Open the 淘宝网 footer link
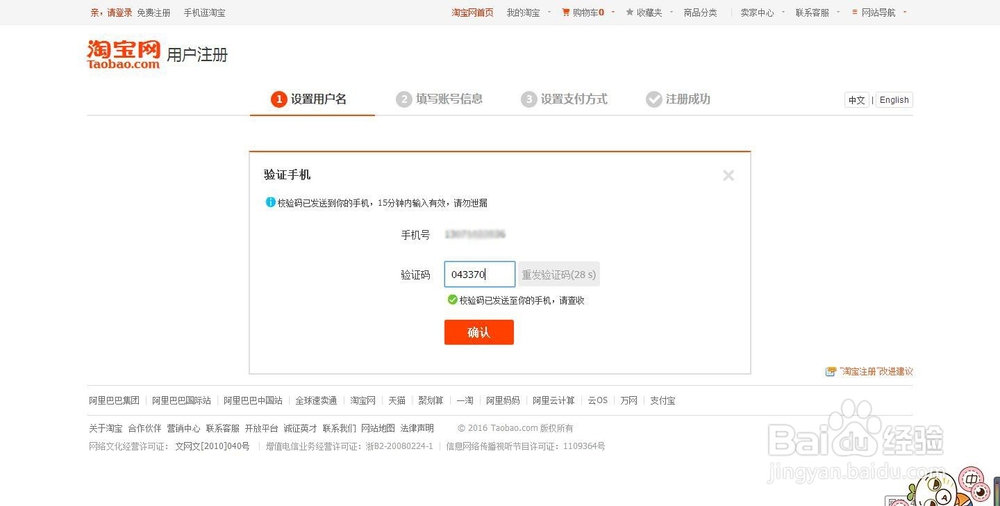 (363, 401)
